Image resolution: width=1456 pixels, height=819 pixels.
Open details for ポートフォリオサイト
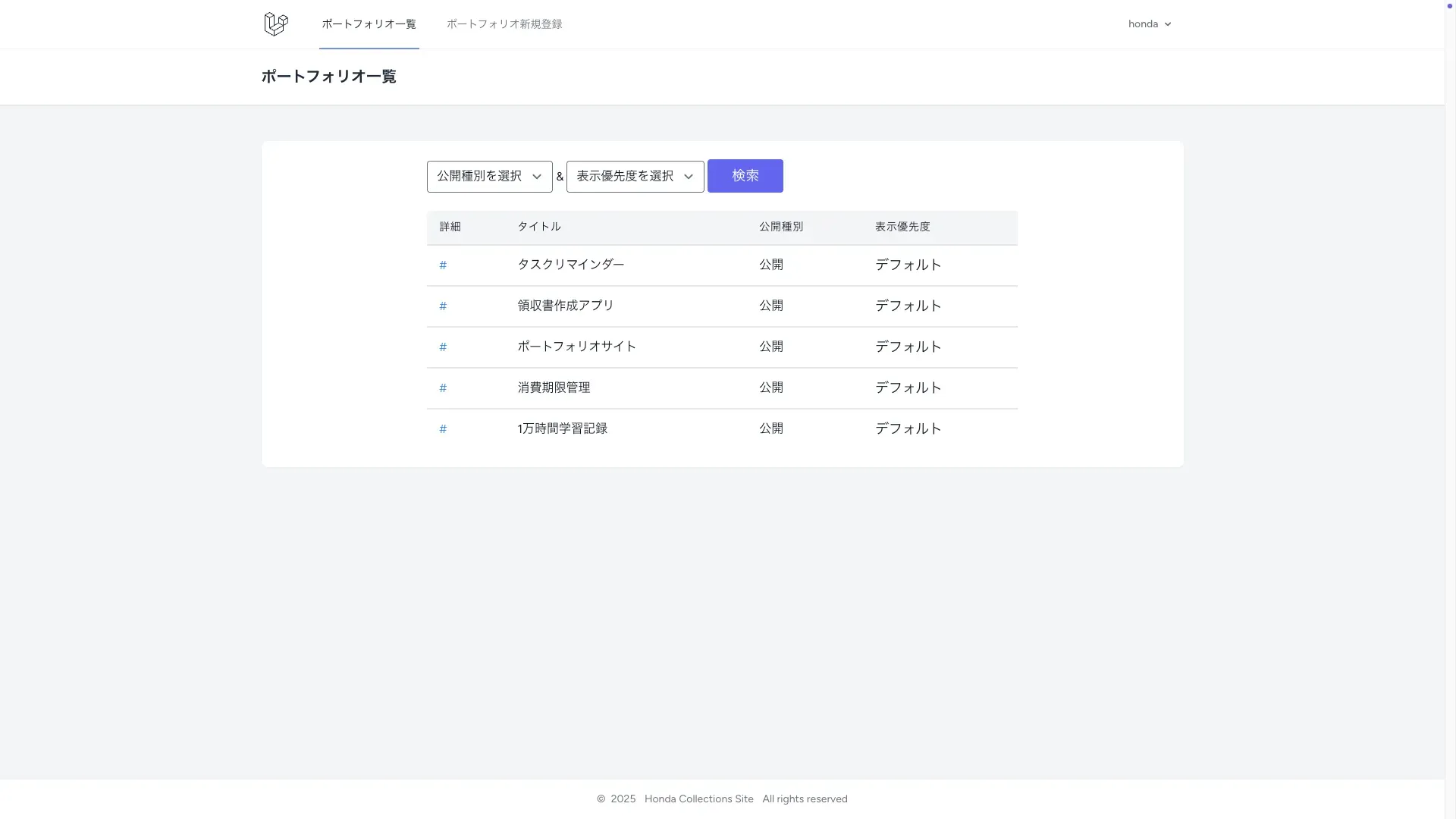(443, 347)
